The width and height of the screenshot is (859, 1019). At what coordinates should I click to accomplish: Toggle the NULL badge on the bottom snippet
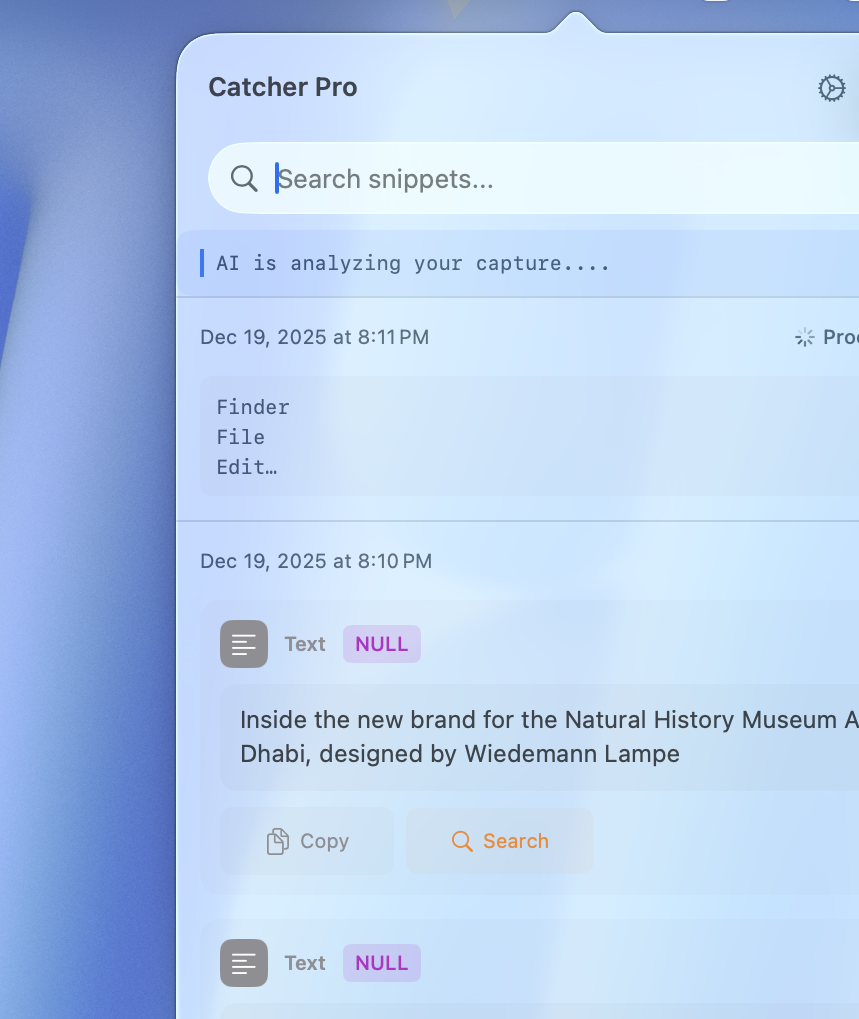[381, 963]
